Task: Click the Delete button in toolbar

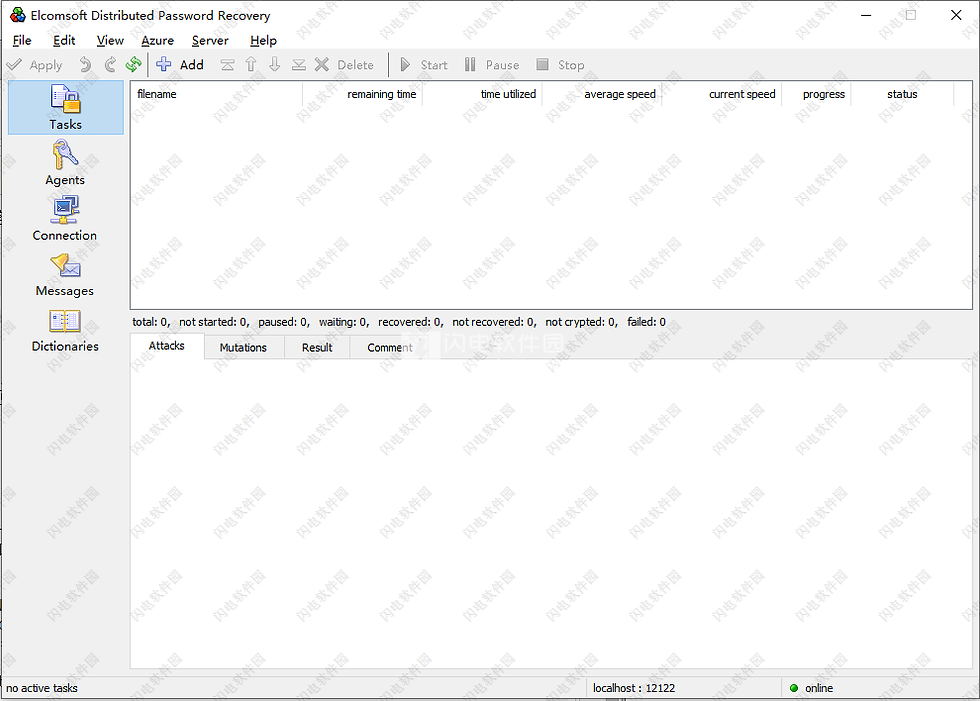Action: click(344, 65)
